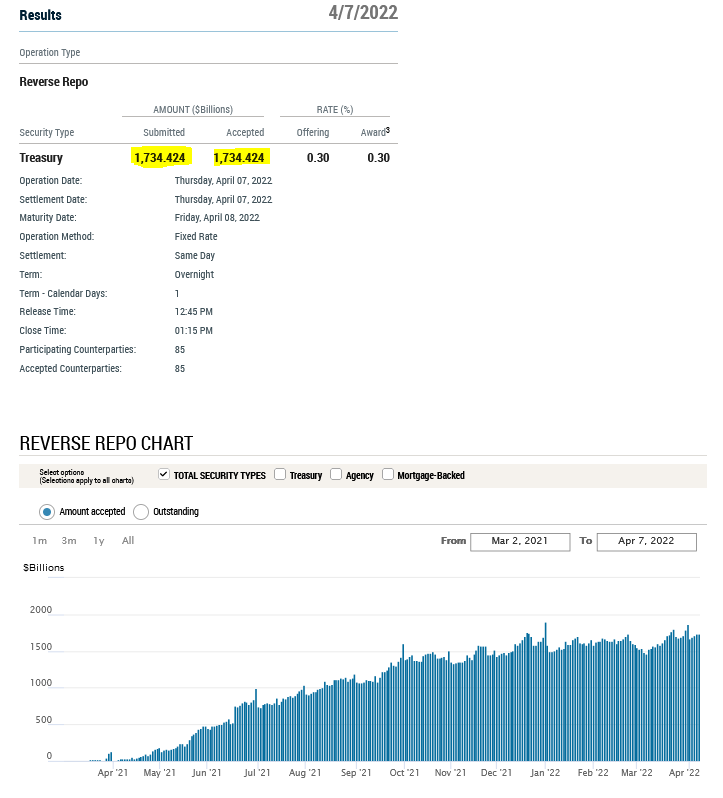The width and height of the screenshot is (723, 798).
Task: Click the Award footnote 3 superscript
Action: pyautogui.click(x=388, y=130)
